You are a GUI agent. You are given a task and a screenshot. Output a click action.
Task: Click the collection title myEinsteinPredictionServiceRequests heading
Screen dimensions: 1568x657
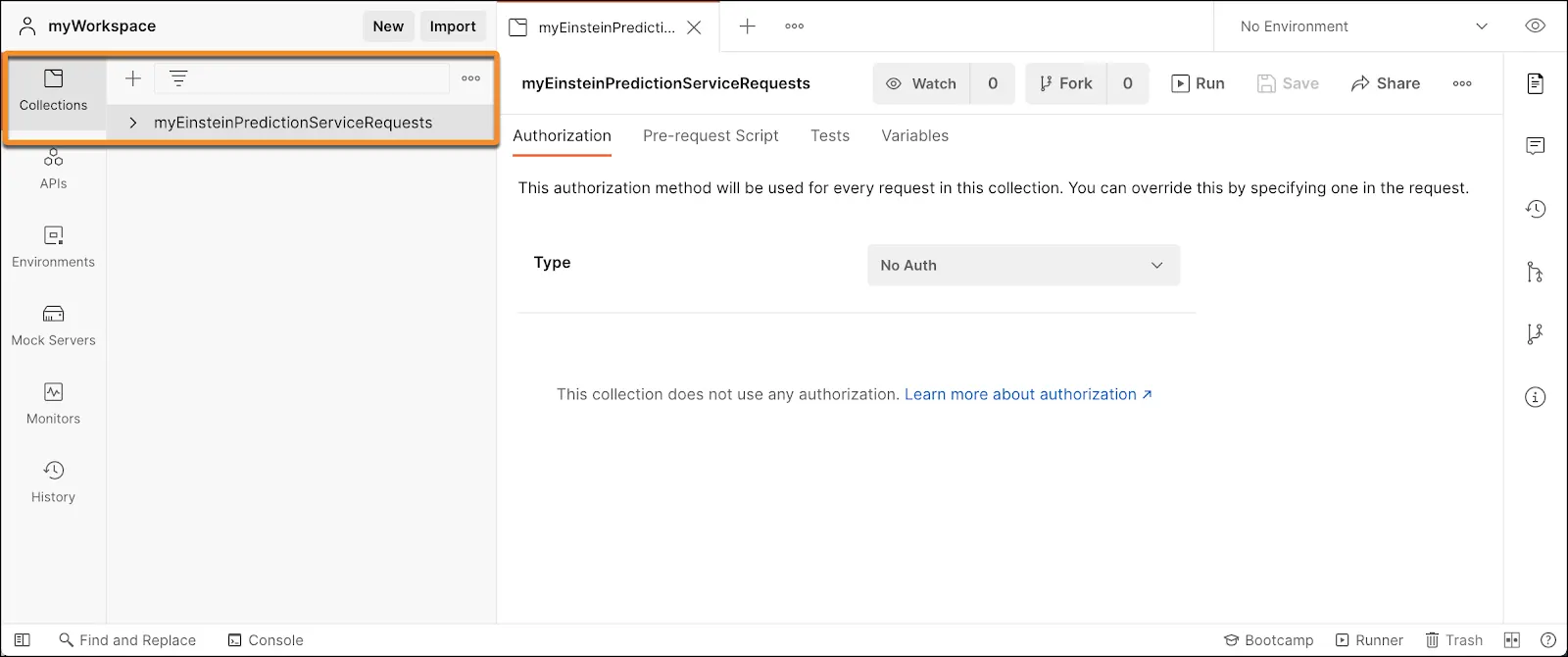[x=665, y=83]
